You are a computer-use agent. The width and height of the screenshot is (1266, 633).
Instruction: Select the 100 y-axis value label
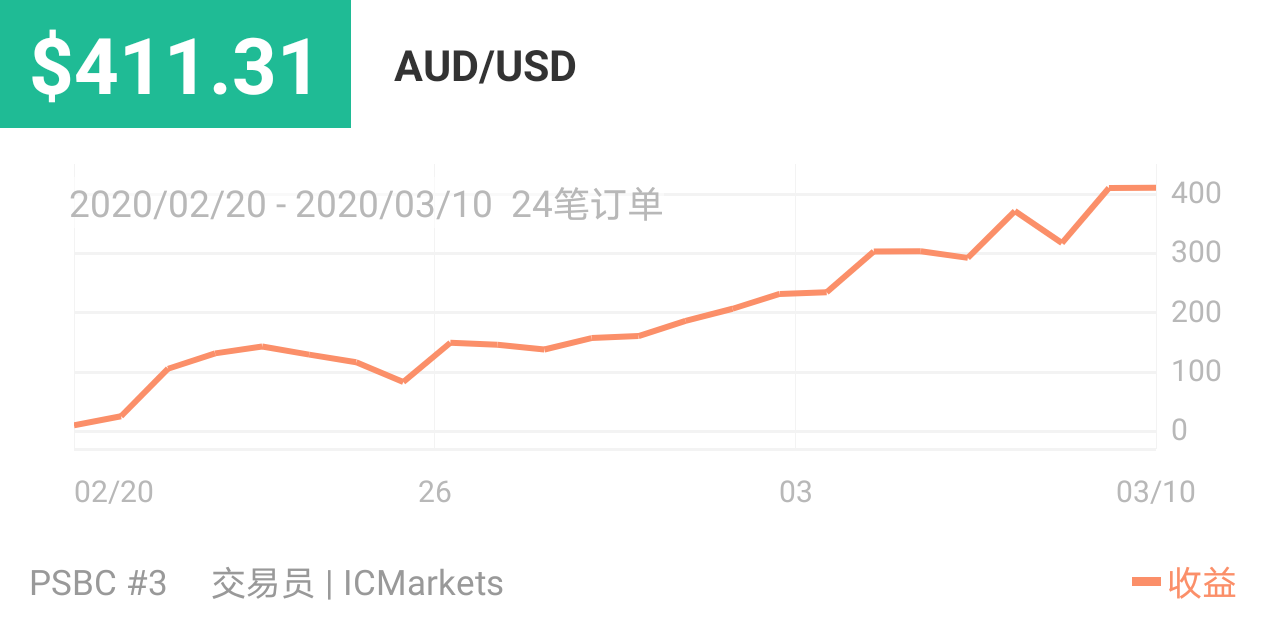click(x=1196, y=371)
